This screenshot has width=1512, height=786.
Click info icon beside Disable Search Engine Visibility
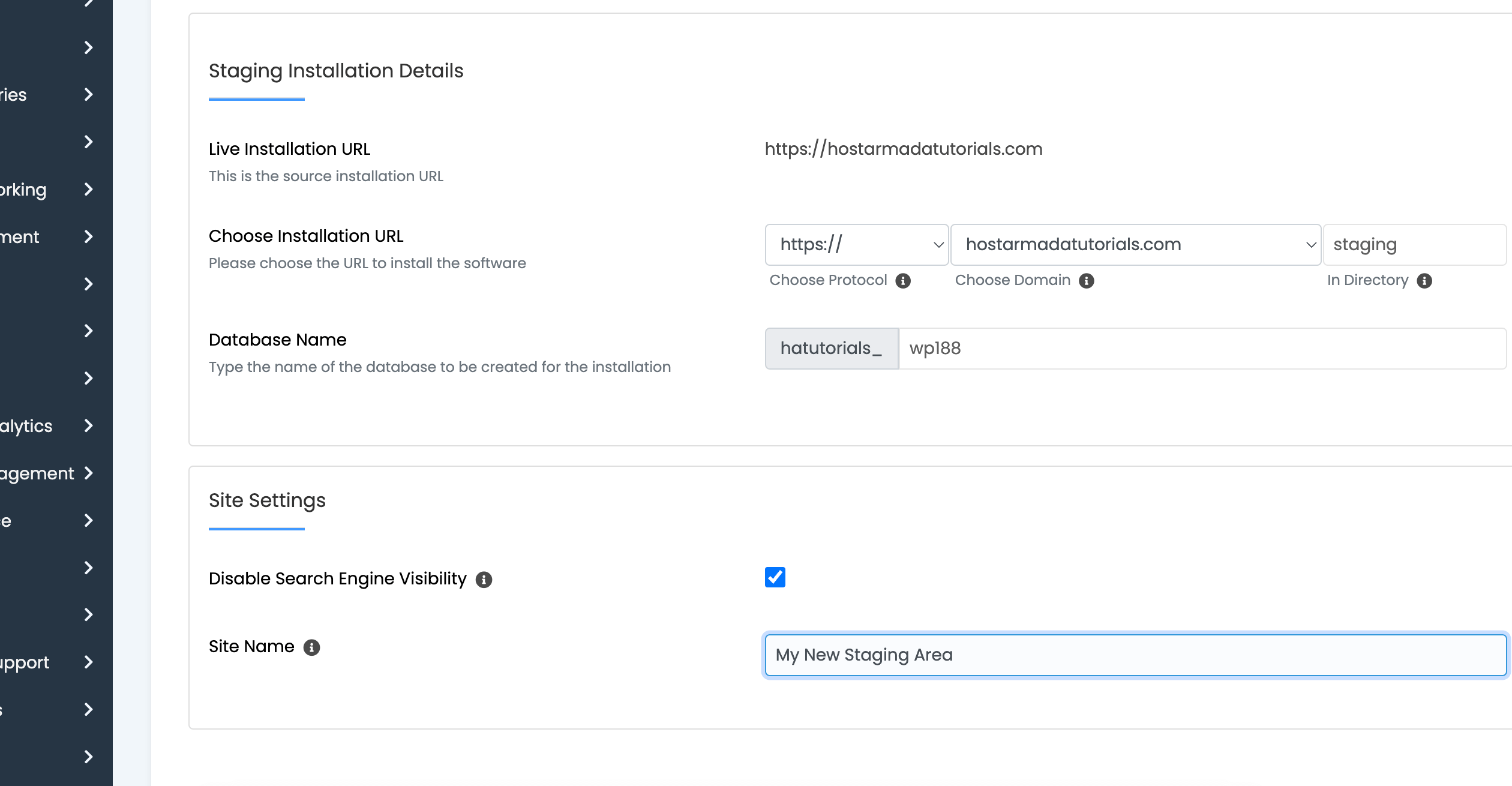[x=484, y=580]
